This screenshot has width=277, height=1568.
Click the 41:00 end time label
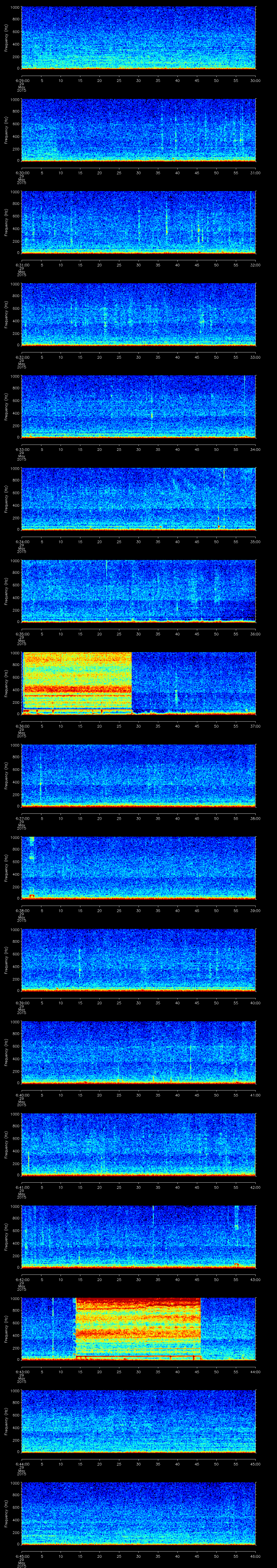point(255,1095)
